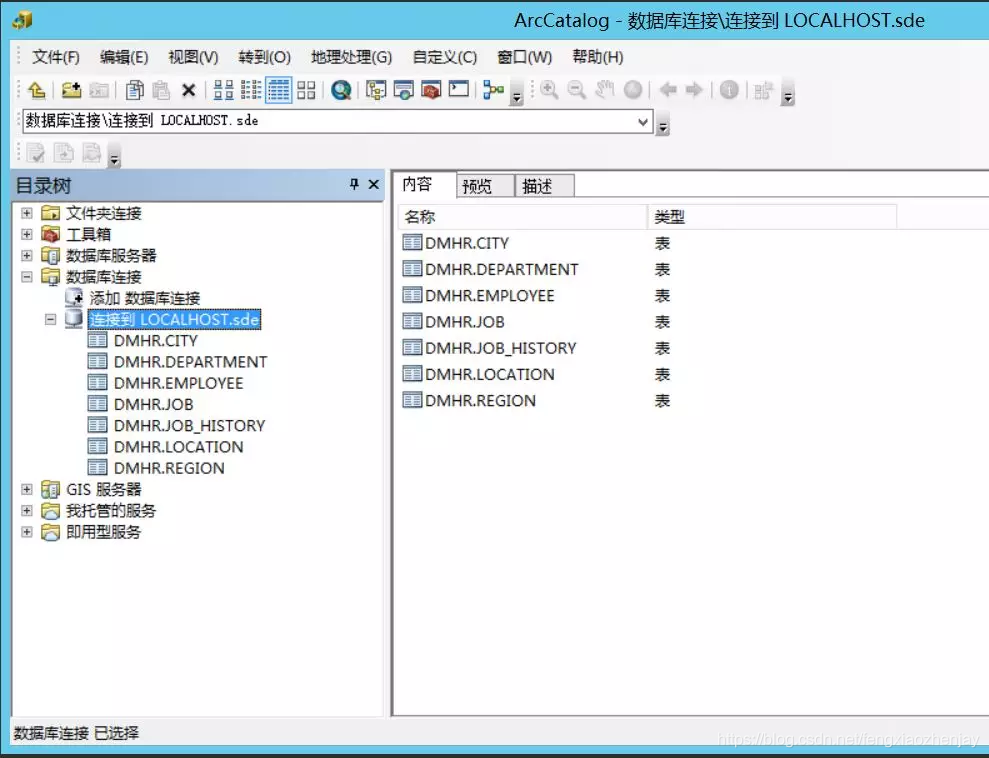Click the Back arrow extent icon
989x758 pixels.
pos(667,90)
